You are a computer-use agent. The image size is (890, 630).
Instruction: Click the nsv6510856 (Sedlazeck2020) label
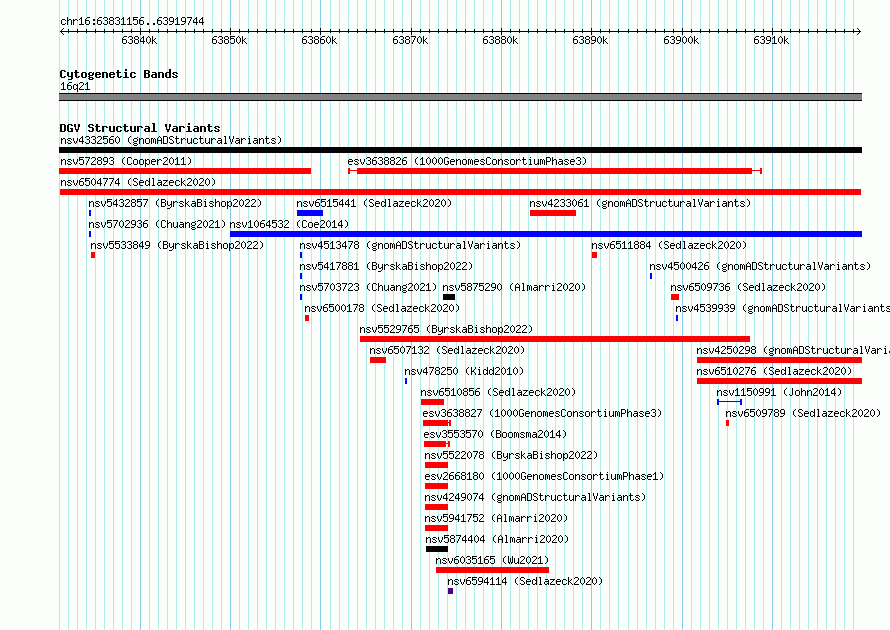(x=498, y=392)
